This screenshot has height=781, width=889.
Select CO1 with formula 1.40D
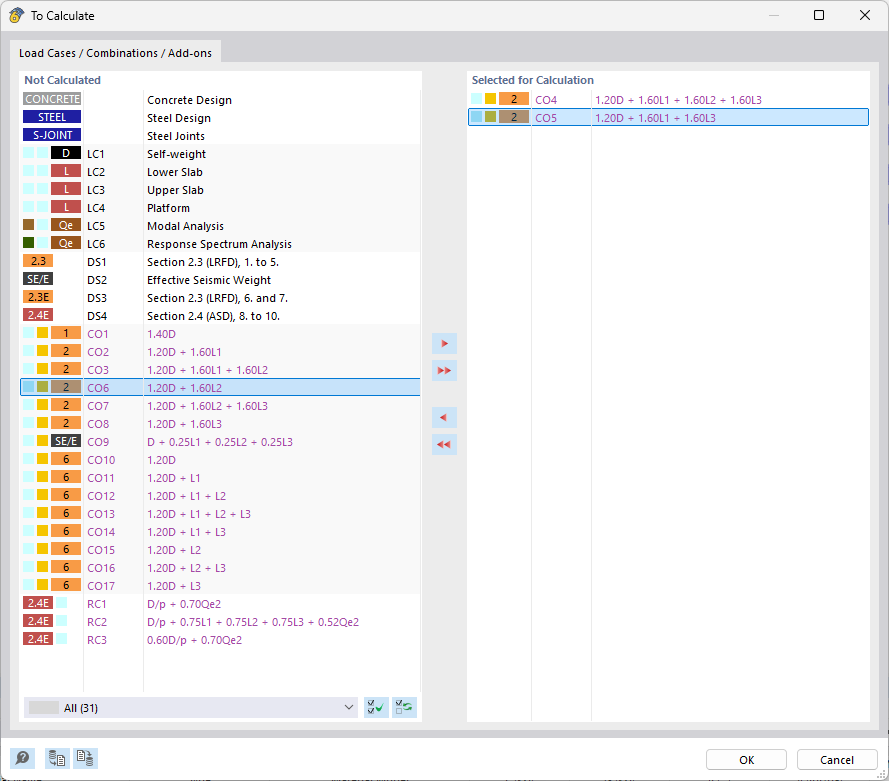221,334
